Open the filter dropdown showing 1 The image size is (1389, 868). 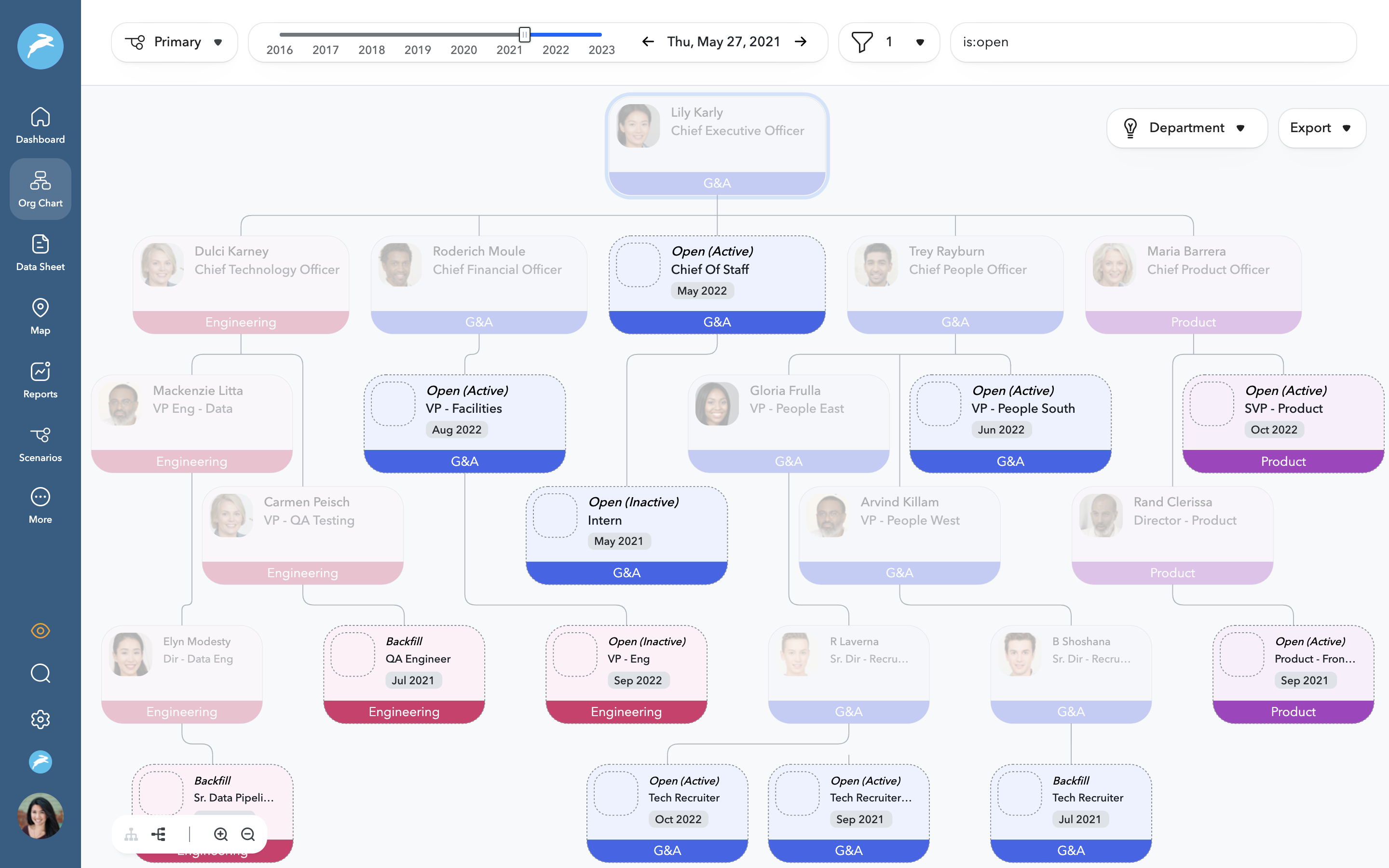coord(888,42)
